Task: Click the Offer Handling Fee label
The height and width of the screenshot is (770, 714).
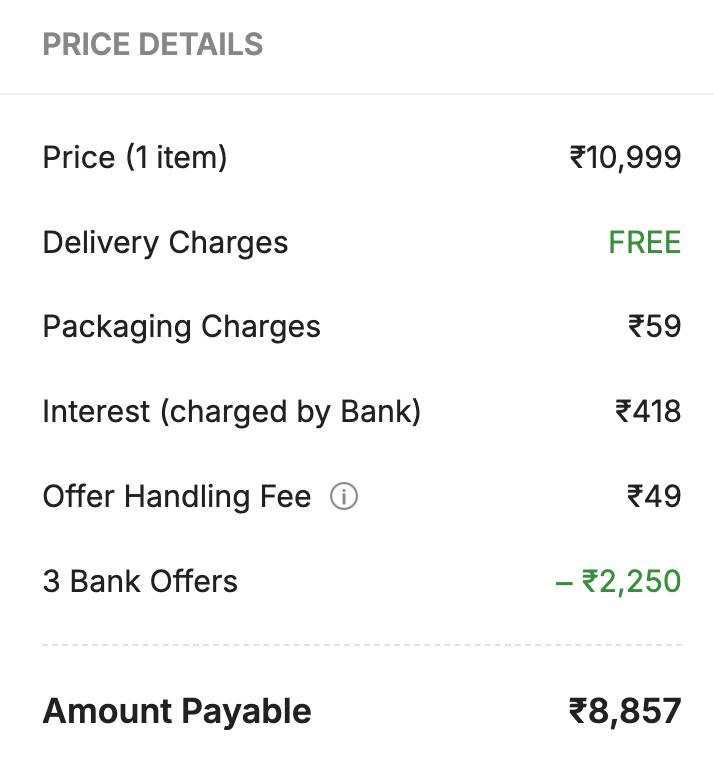Action: point(176,497)
